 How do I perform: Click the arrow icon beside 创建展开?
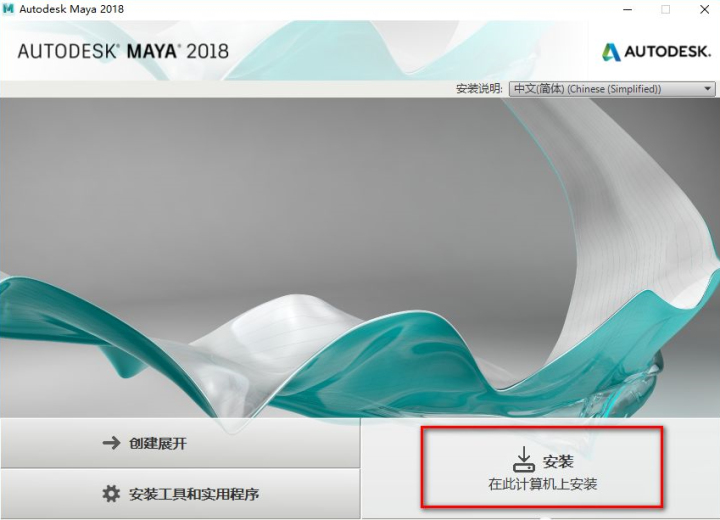pyautogui.click(x=111, y=443)
